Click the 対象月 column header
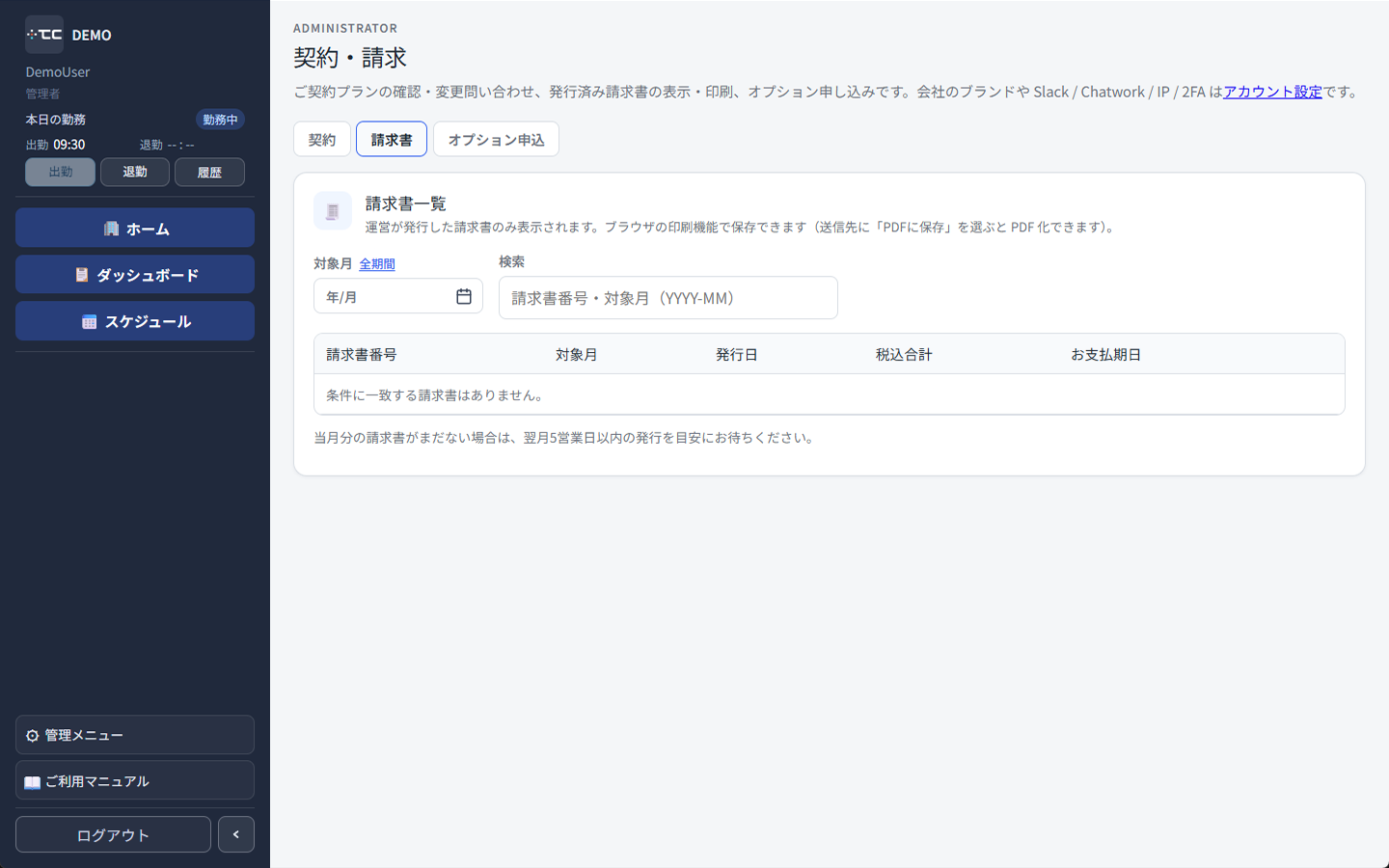The width and height of the screenshot is (1389, 868). [x=577, y=355]
